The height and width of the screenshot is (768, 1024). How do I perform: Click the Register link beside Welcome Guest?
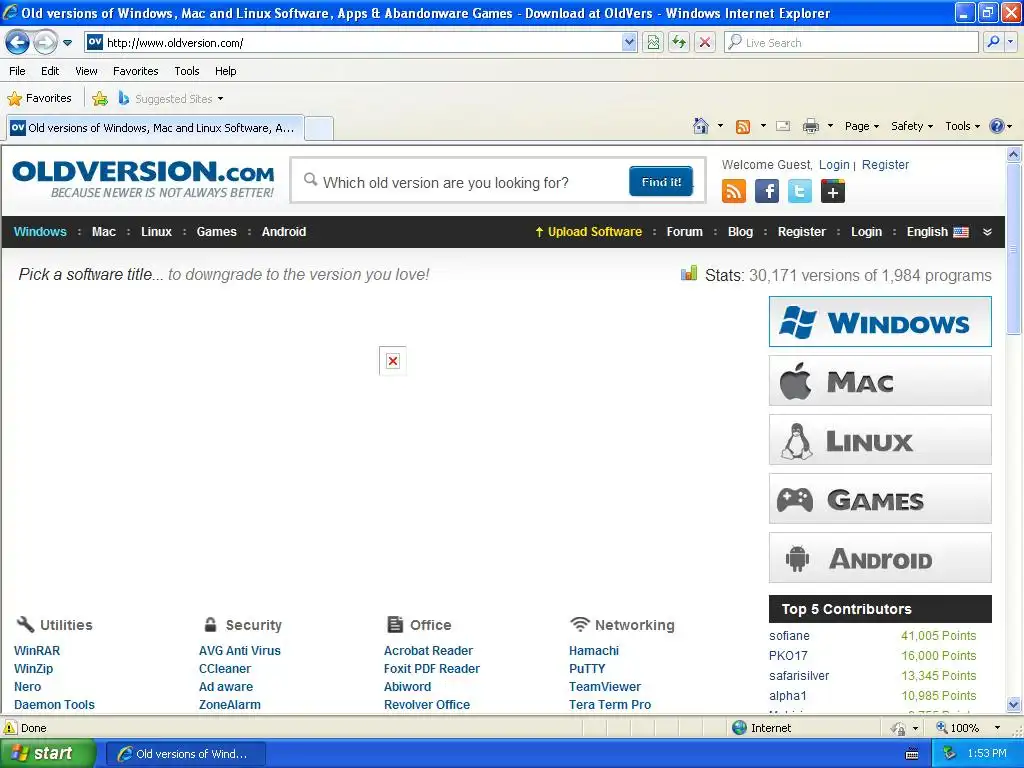[885, 165]
